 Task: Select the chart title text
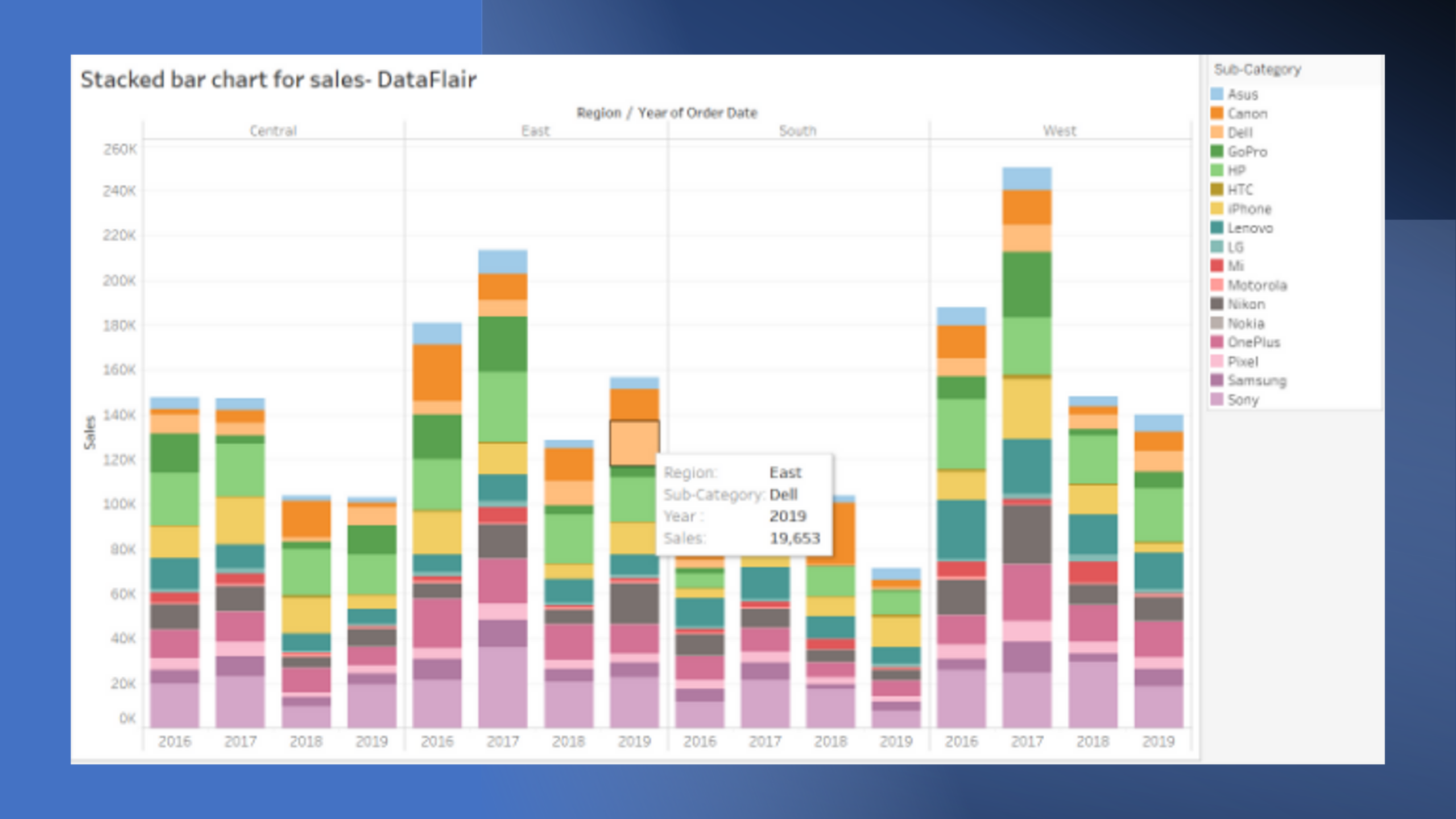[x=278, y=80]
